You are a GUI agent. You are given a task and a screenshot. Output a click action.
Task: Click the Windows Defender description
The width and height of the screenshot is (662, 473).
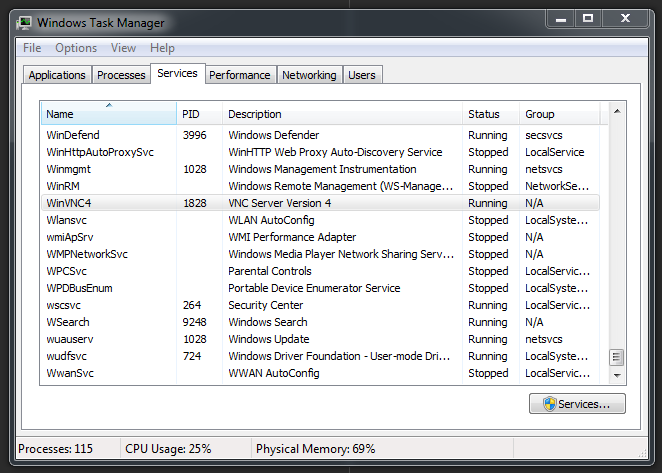[274, 135]
